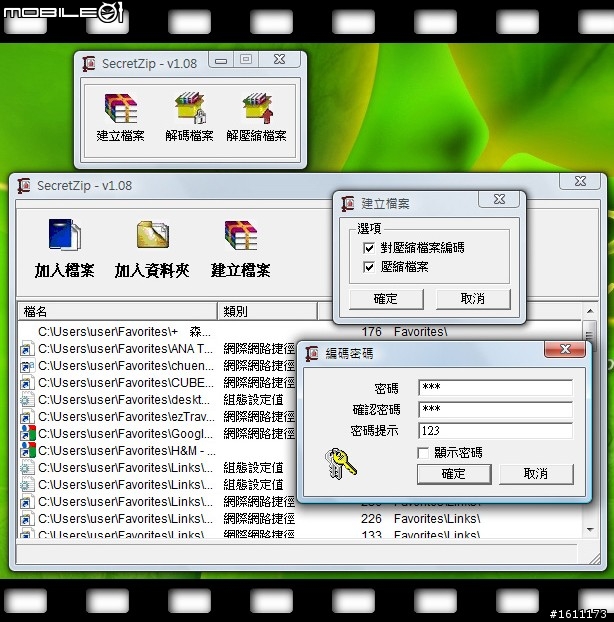
Task: Select row C:\Users\user\Favorites\Googl...
Action: (x=126, y=434)
